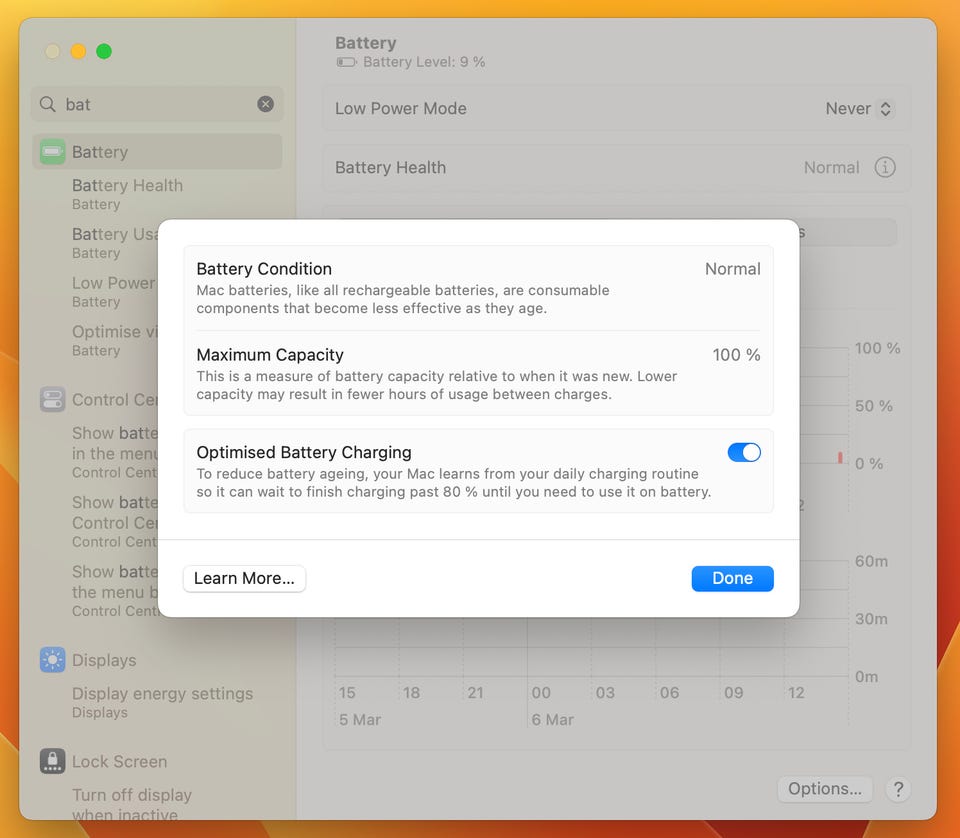The image size is (960, 838).
Task: Click the 'Battery Level: 9 %' text
Action: [424, 62]
